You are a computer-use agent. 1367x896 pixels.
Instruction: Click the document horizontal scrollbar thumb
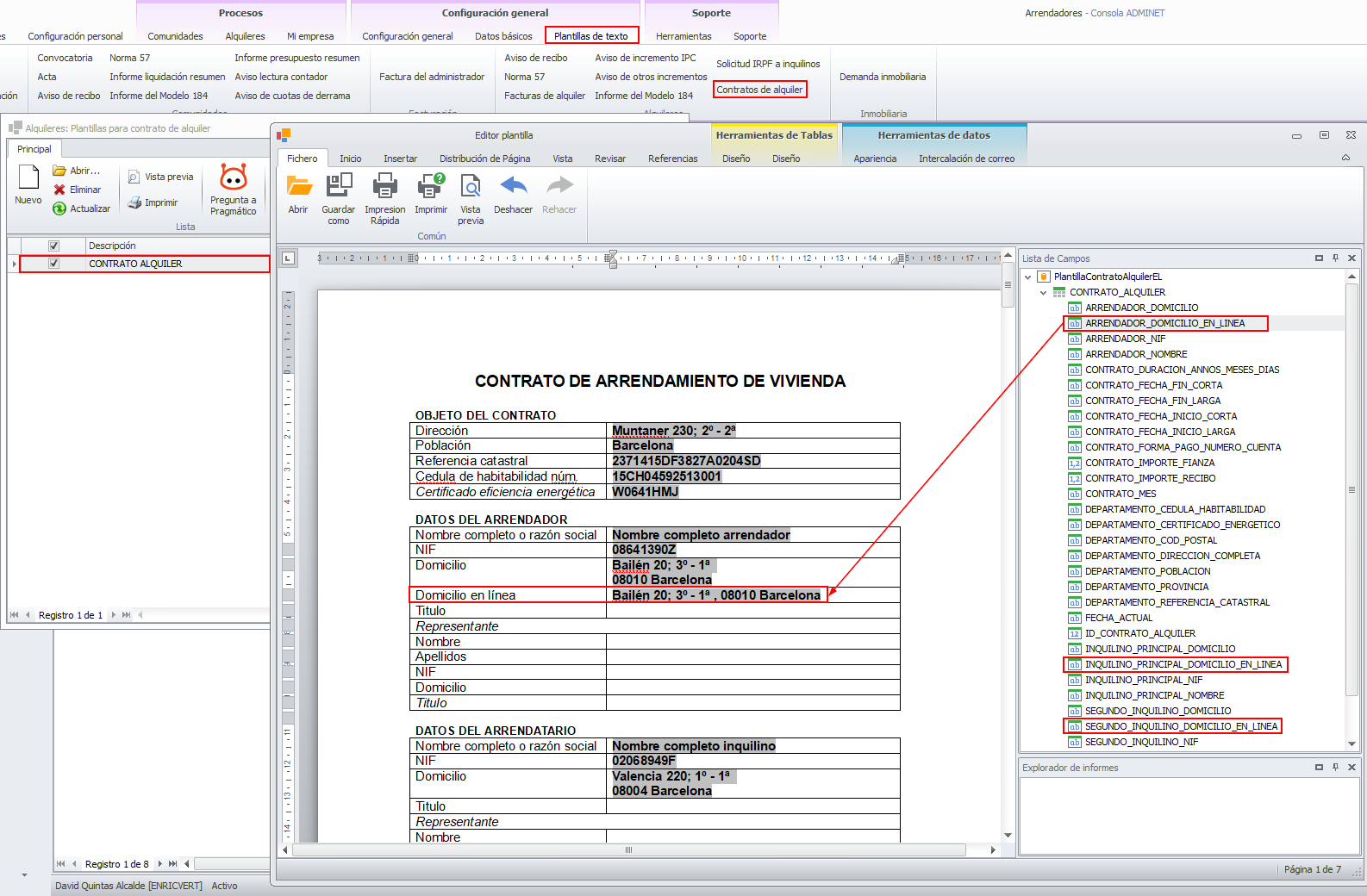point(628,850)
